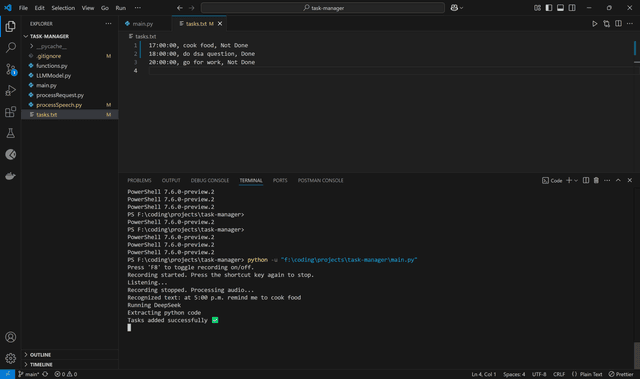Open the Selection menu

pyautogui.click(x=63, y=8)
